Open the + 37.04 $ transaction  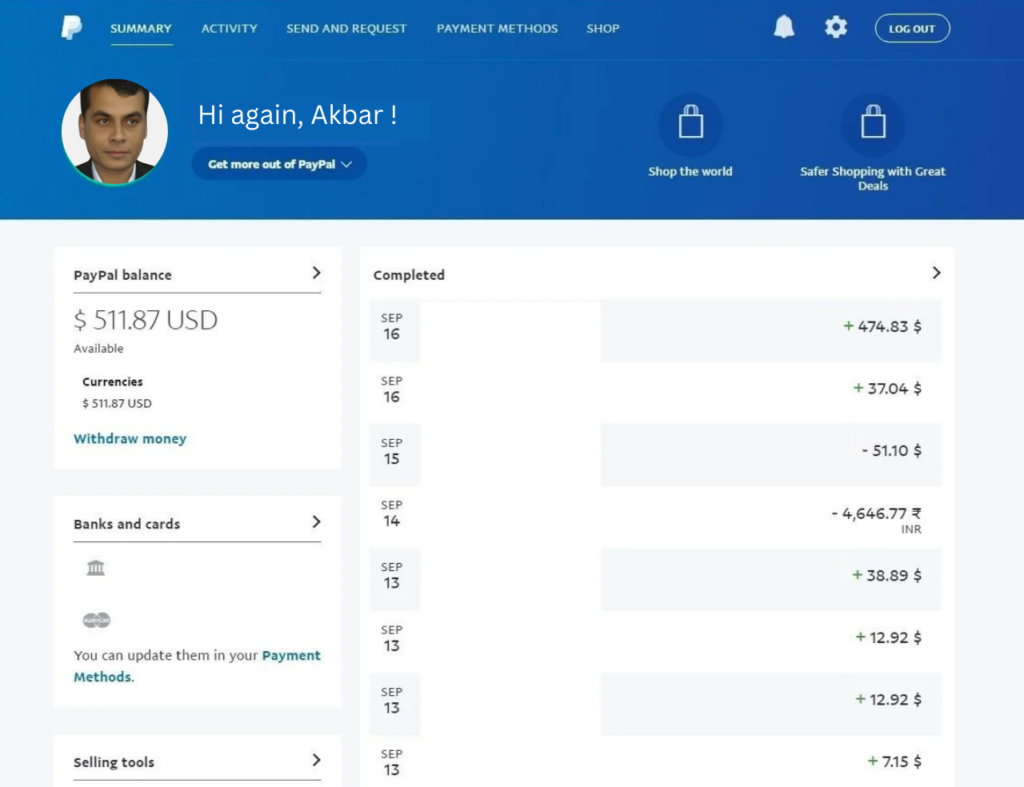(x=655, y=393)
